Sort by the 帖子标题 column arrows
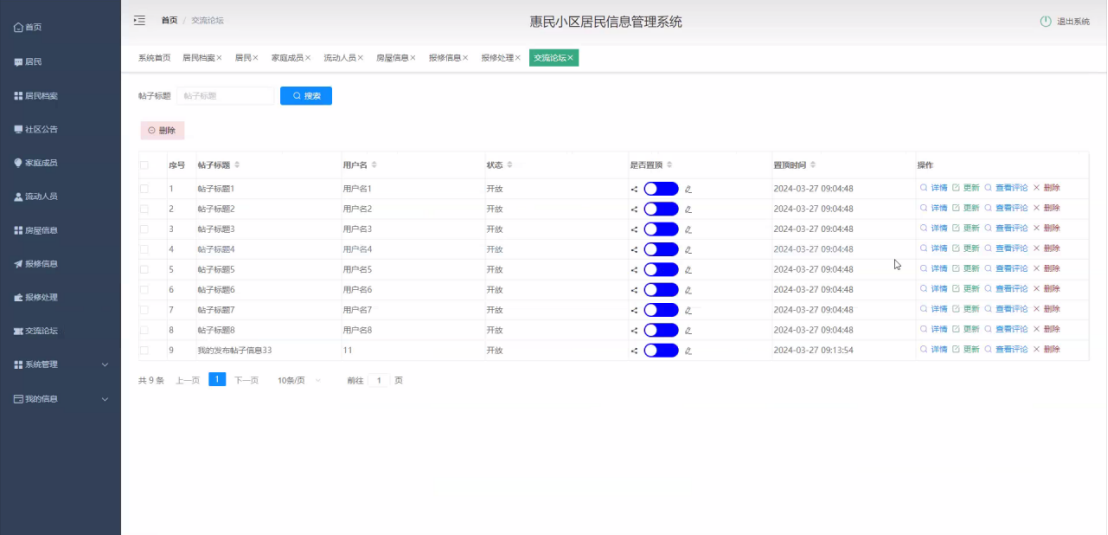 pyautogui.click(x=237, y=165)
